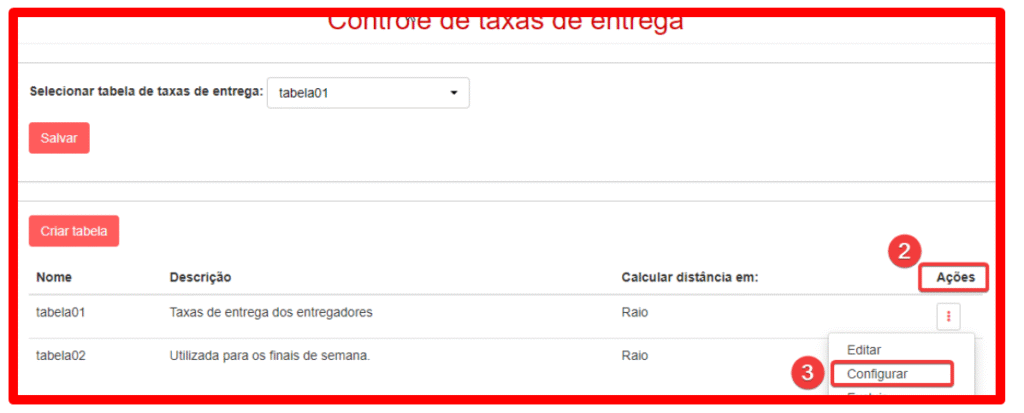Click the Raio value in tabela01 row
Screen dimensions: 1024x413
tap(634, 313)
